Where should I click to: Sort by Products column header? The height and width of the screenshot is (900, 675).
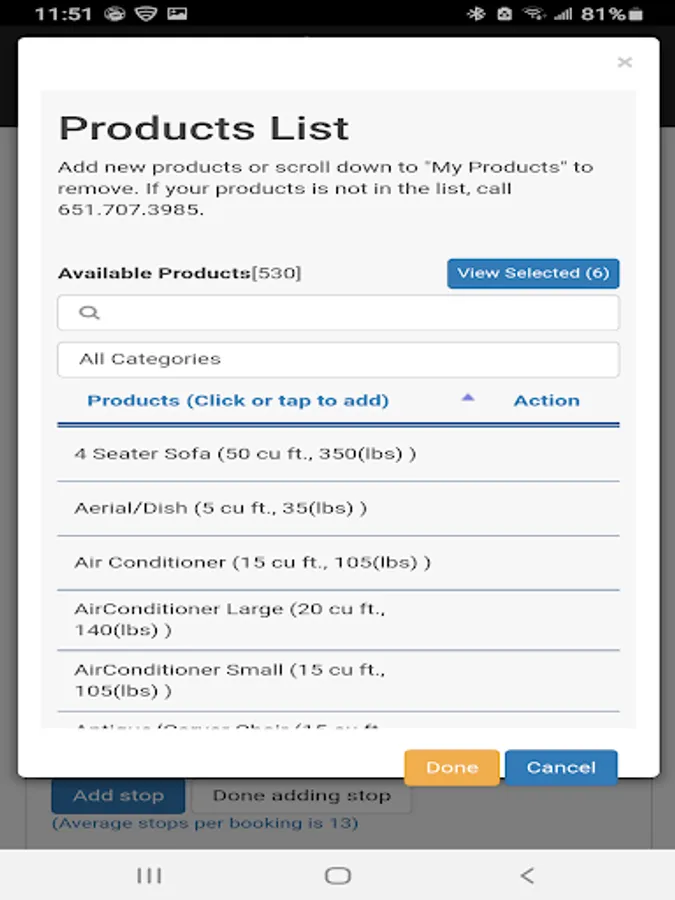[238, 401]
